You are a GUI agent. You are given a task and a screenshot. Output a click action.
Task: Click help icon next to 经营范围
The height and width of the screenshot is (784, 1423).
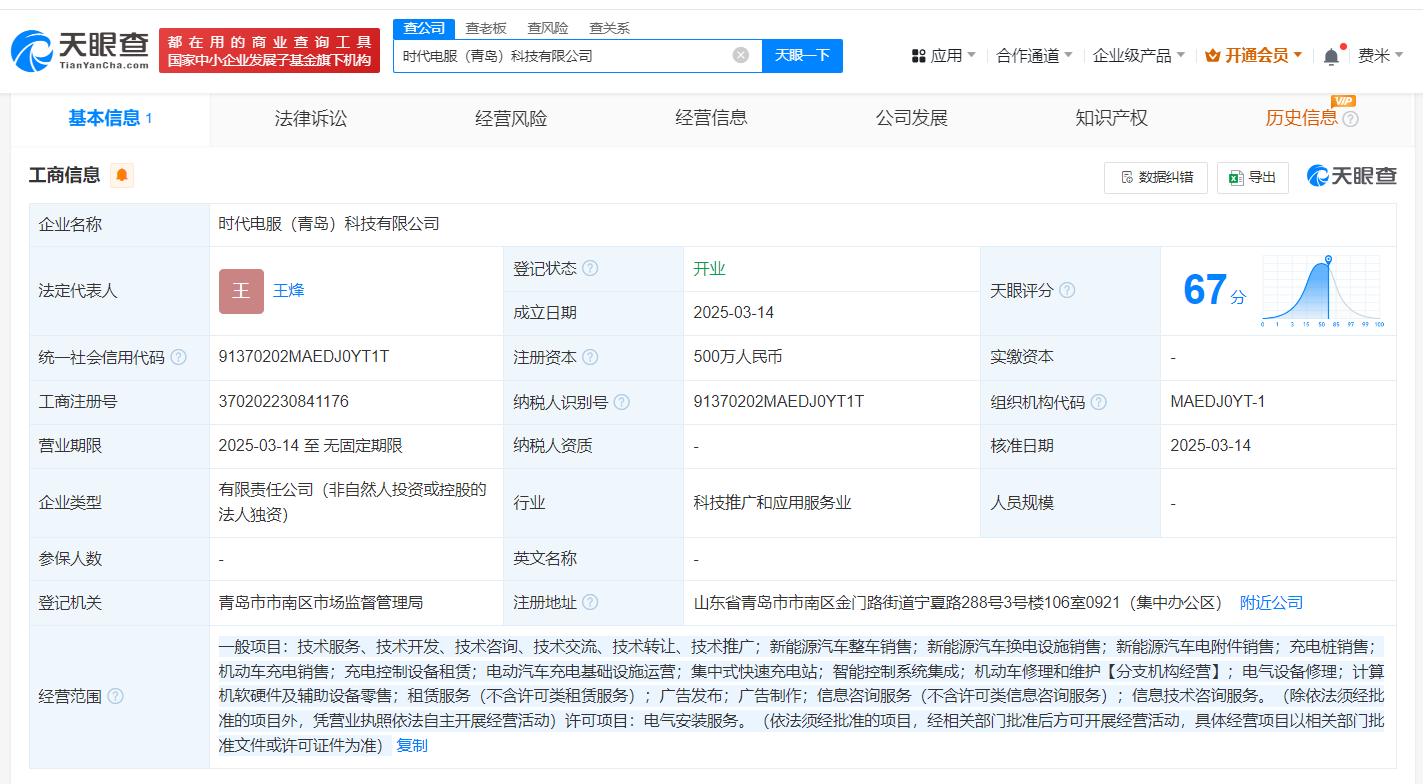pyautogui.click(x=115, y=696)
